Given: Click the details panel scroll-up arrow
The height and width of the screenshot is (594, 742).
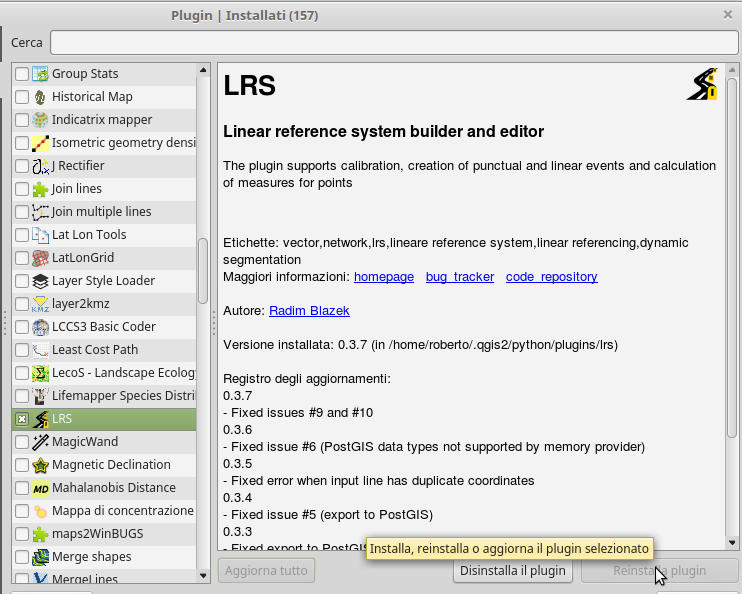Looking at the screenshot, I should (x=732, y=70).
